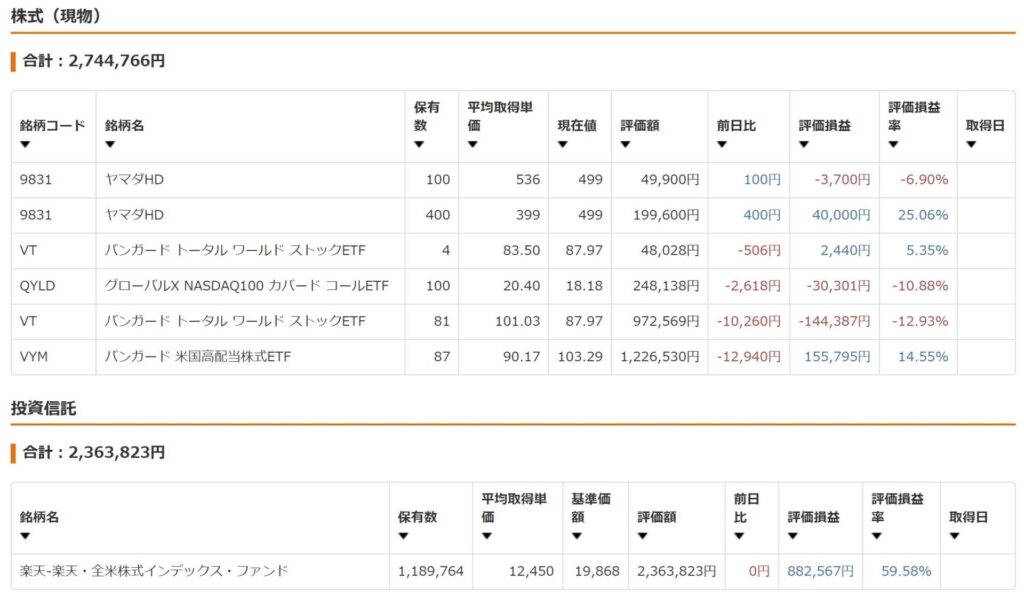Viewport: 1024px width, 597px height.
Task: Sort investment trusts by 銘柄名 arrow
Action: [x=25, y=536]
